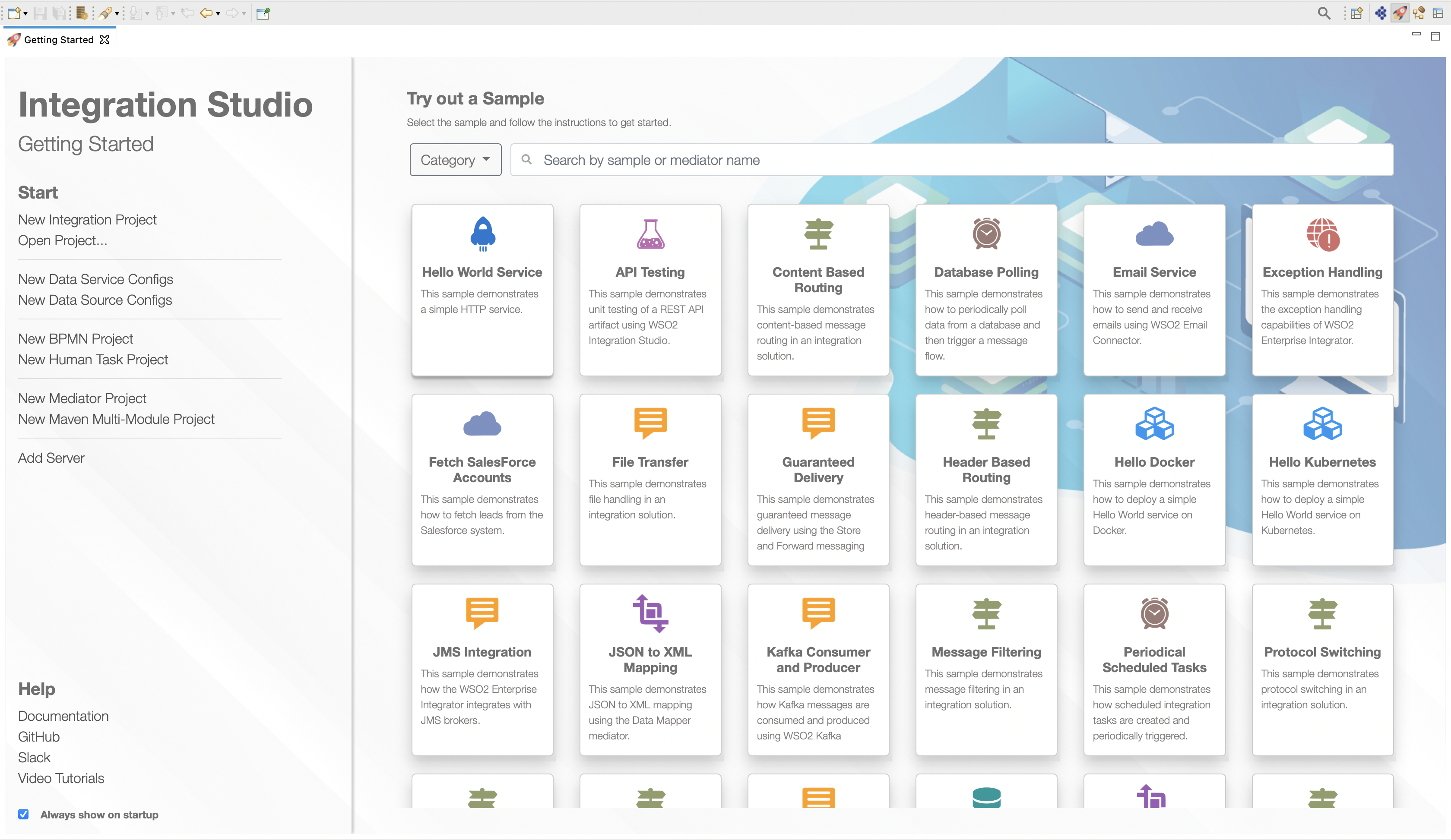The height and width of the screenshot is (840, 1451).
Task: Expand the Previous Annotation dropdown arrow
Action: tap(173, 13)
